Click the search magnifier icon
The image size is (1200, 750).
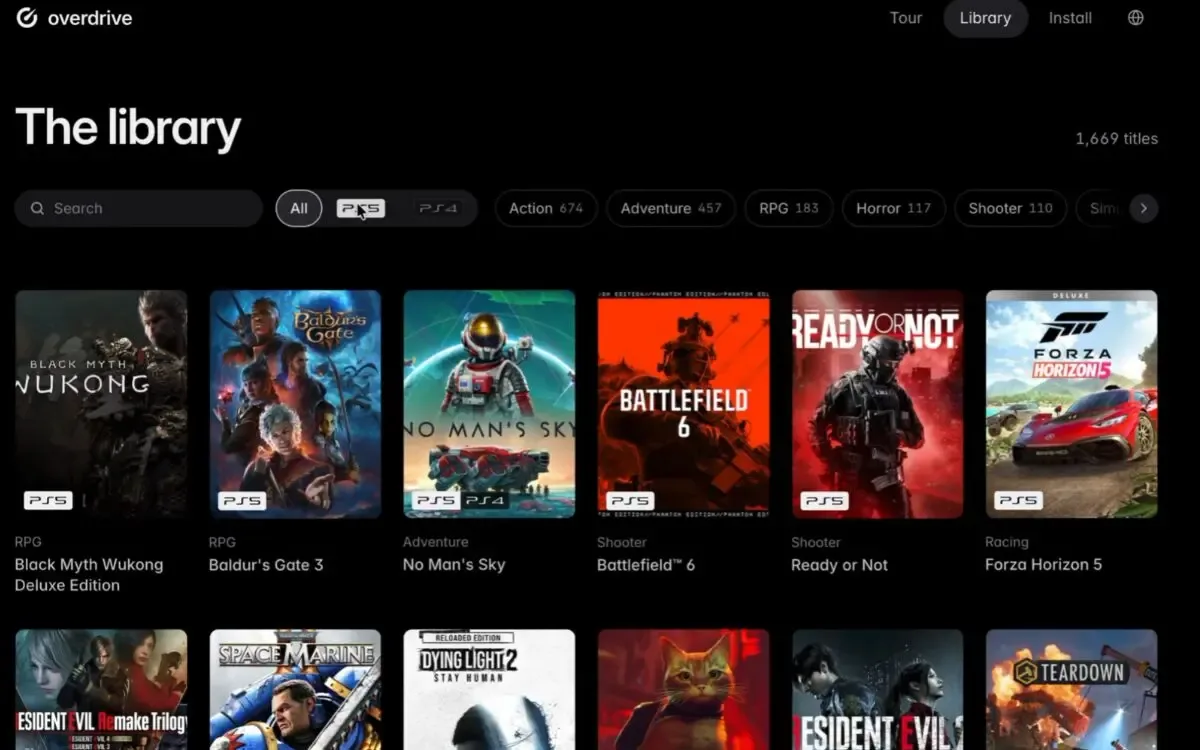tap(37, 208)
